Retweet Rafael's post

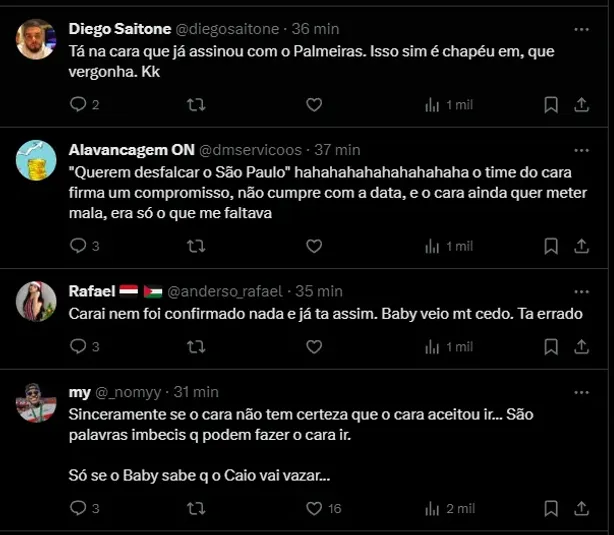click(x=197, y=346)
